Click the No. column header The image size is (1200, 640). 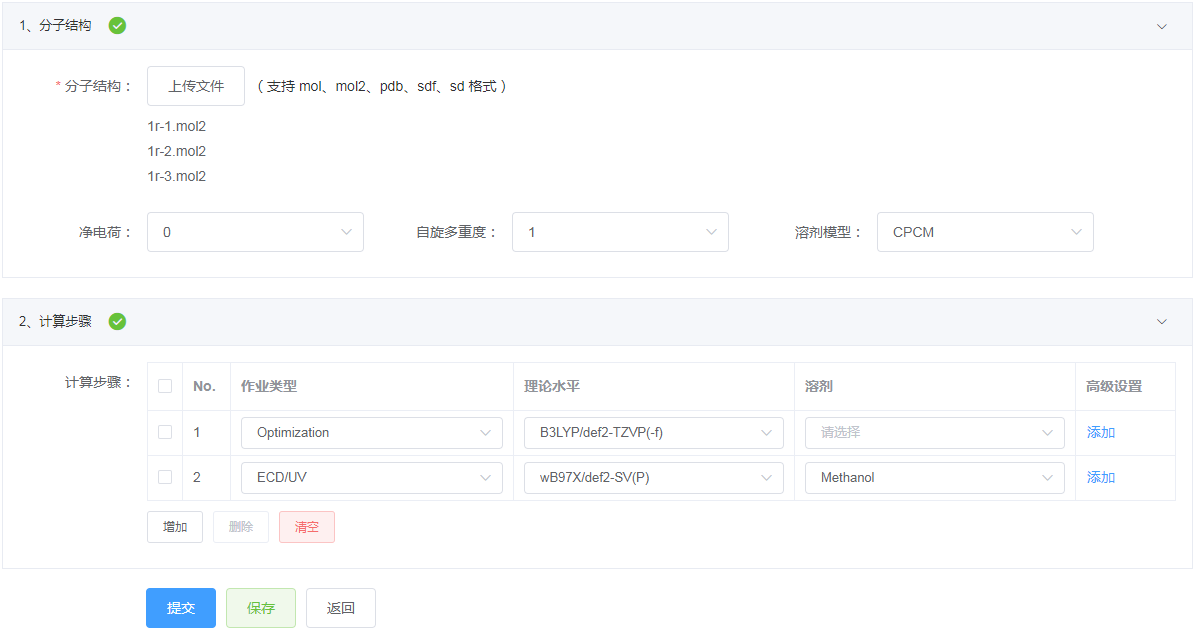point(204,386)
